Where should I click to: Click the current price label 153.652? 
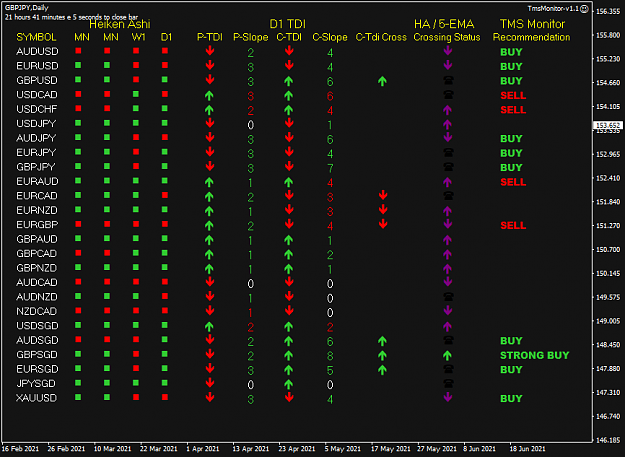tap(608, 125)
